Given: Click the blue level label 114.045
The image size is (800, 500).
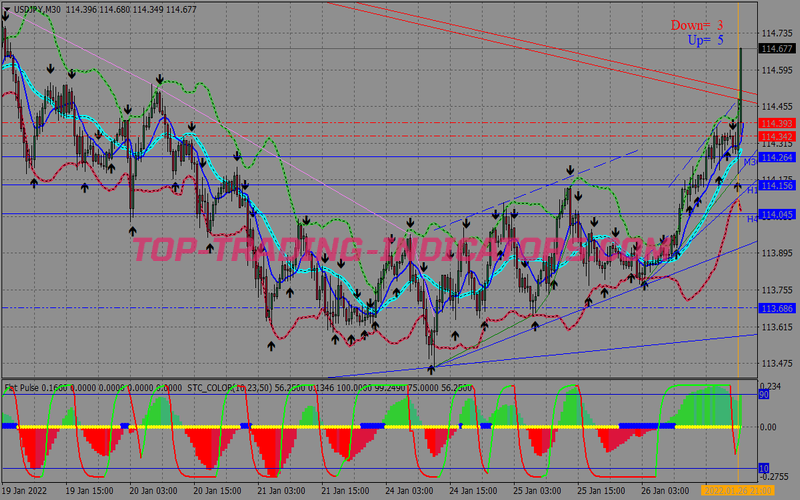Looking at the screenshot, I should tap(777, 215).
